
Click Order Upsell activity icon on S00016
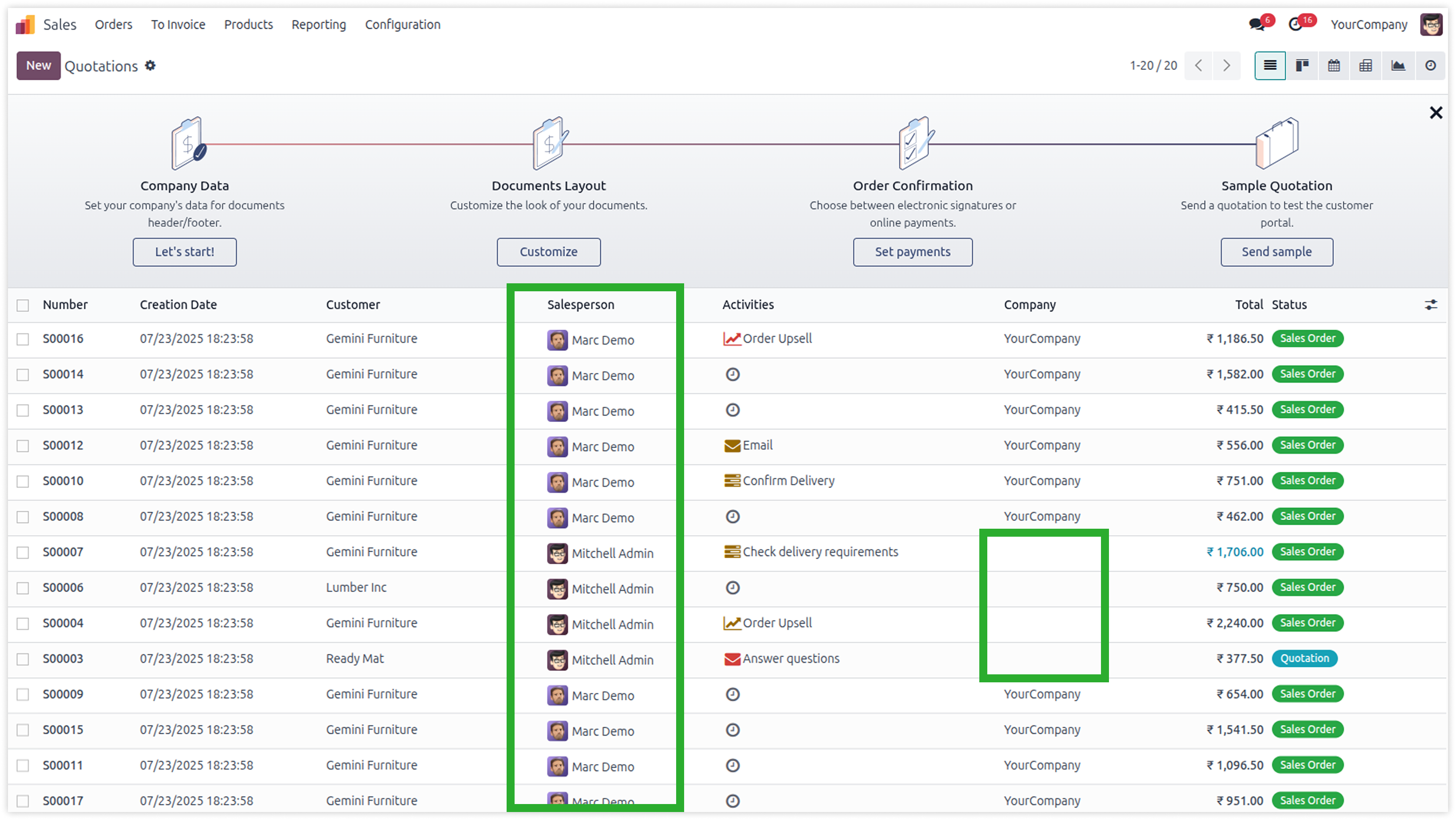tap(732, 339)
